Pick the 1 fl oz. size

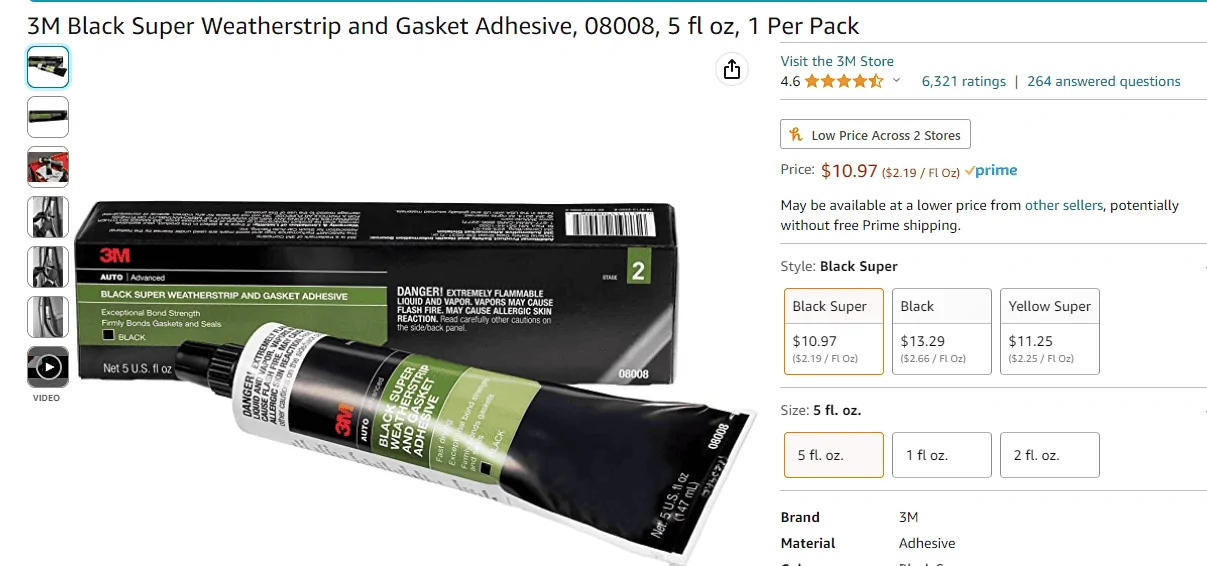click(942, 455)
